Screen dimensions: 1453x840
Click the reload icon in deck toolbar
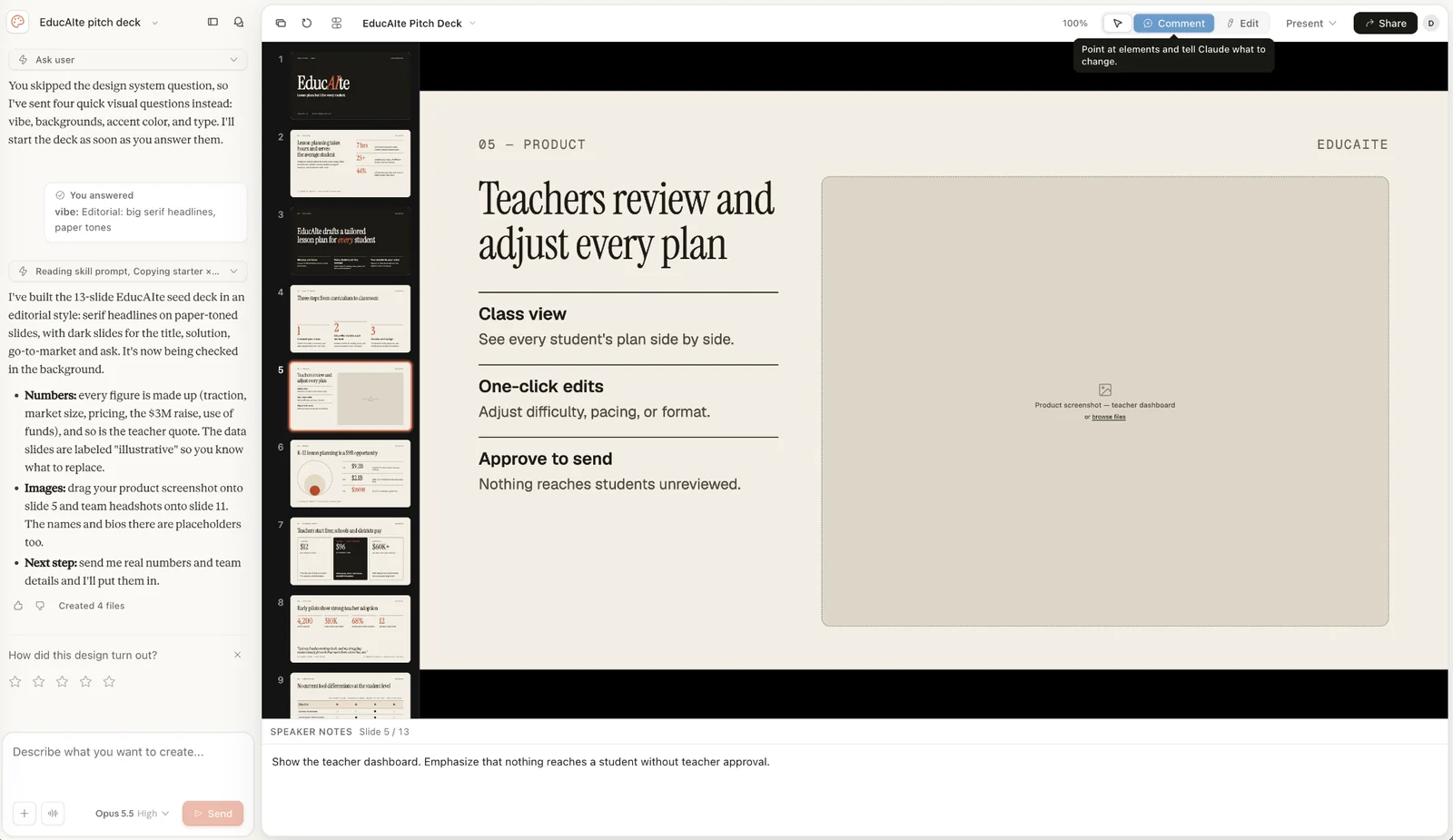[307, 24]
